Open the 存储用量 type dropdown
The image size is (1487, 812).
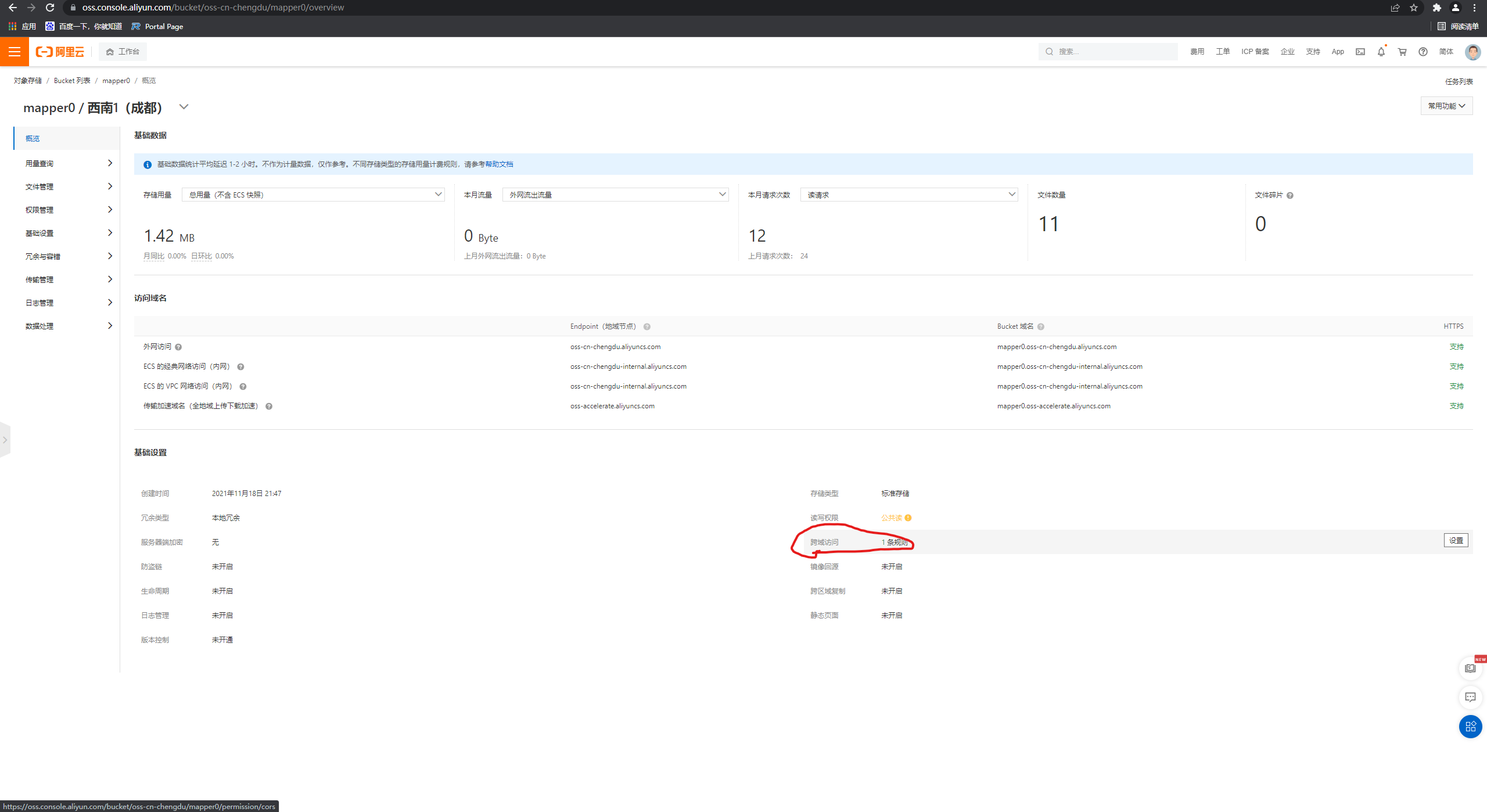313,195
